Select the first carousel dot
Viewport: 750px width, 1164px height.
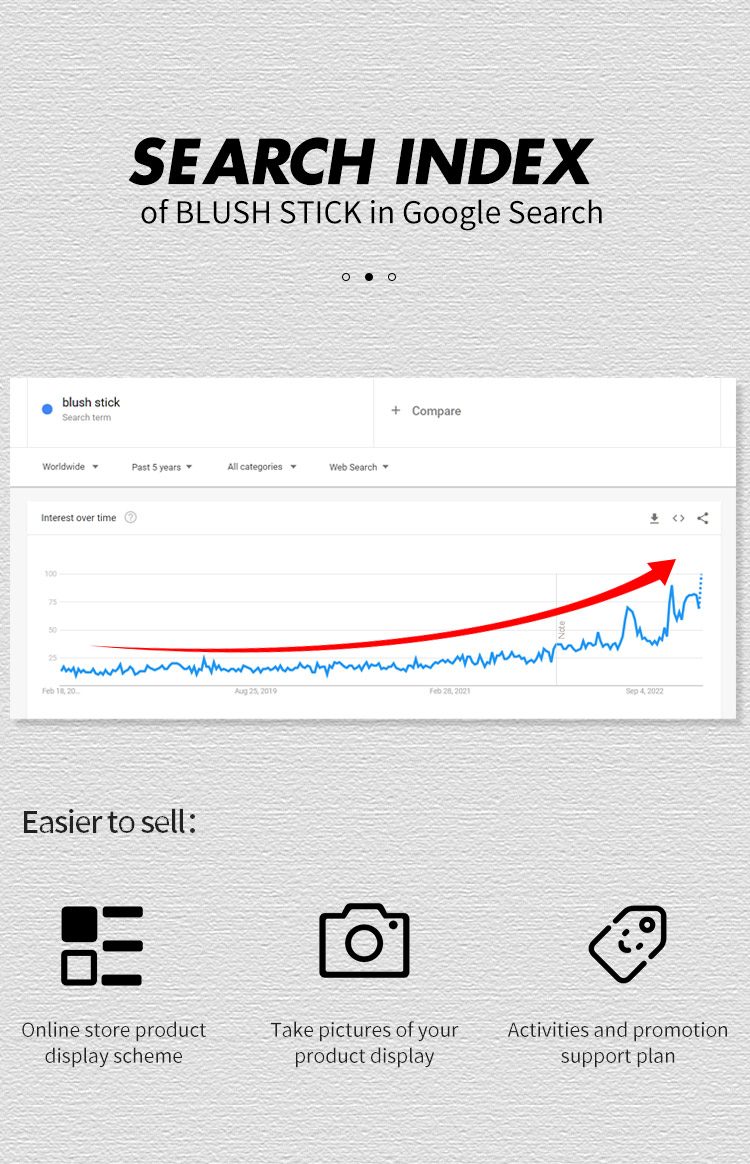[x=346, y=277]
